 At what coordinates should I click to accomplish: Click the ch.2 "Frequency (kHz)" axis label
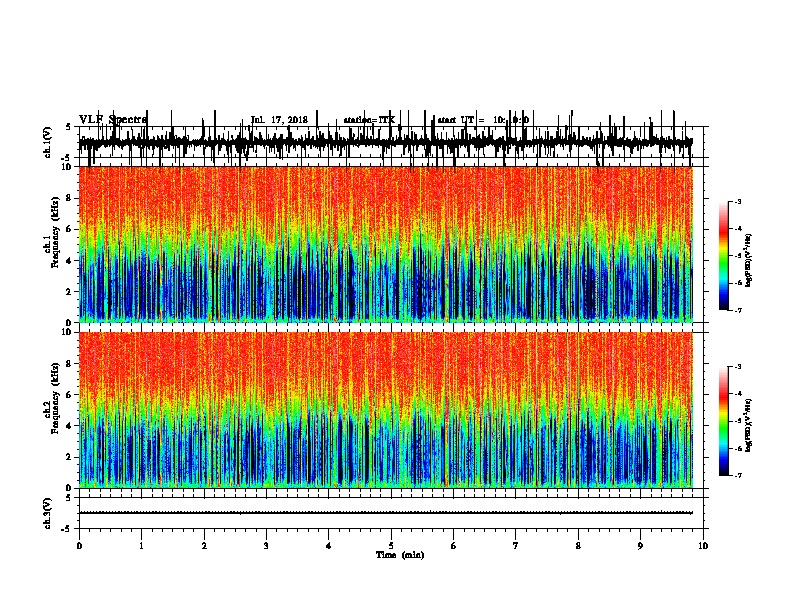pos(56,398)
